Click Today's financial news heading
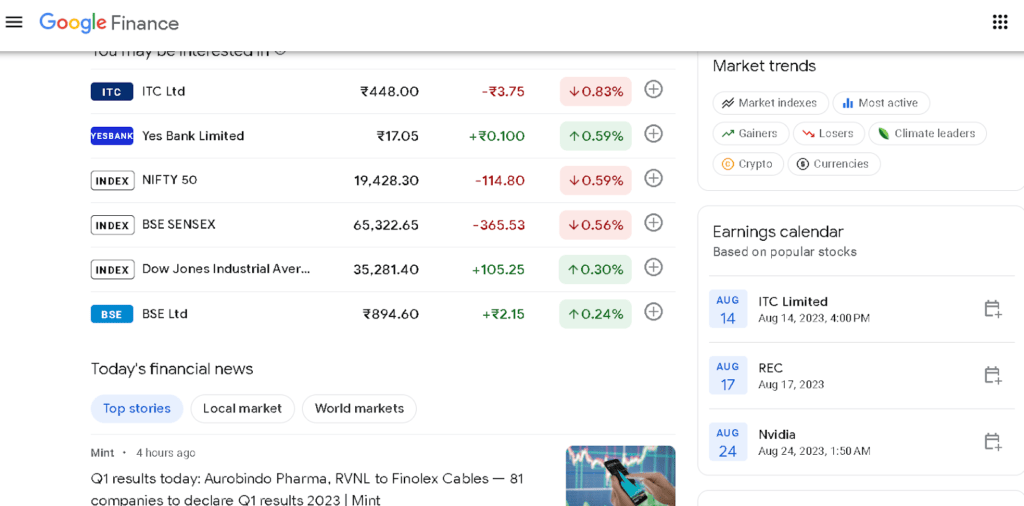The height and width of the screenshot is (506, 1024). [x=172, y=369]
